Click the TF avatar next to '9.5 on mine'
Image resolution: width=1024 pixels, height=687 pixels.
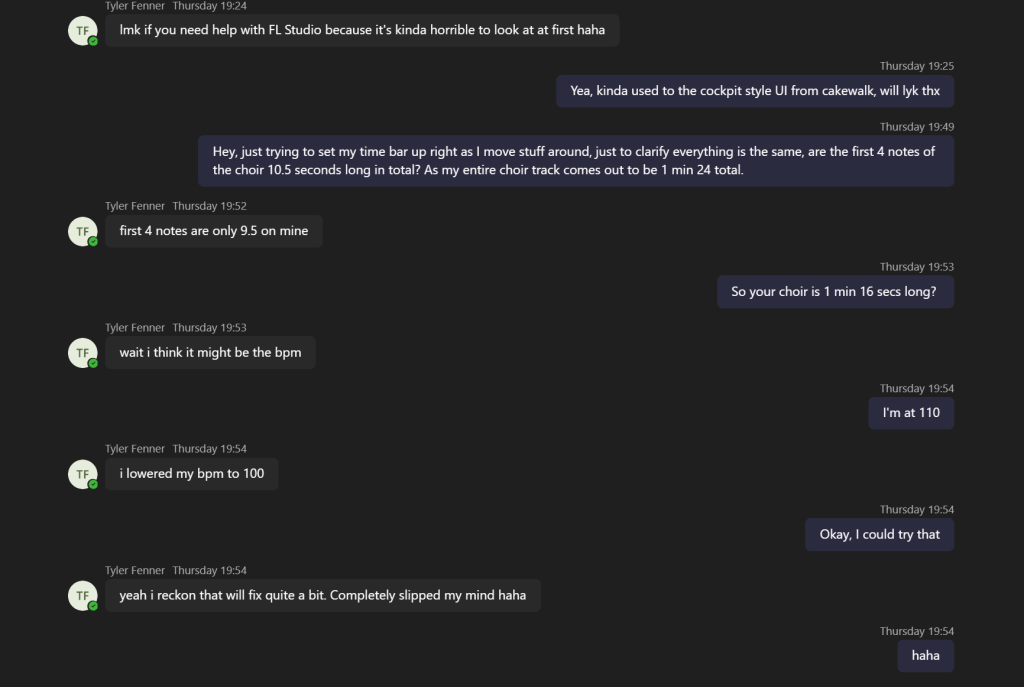coord(82,231)
